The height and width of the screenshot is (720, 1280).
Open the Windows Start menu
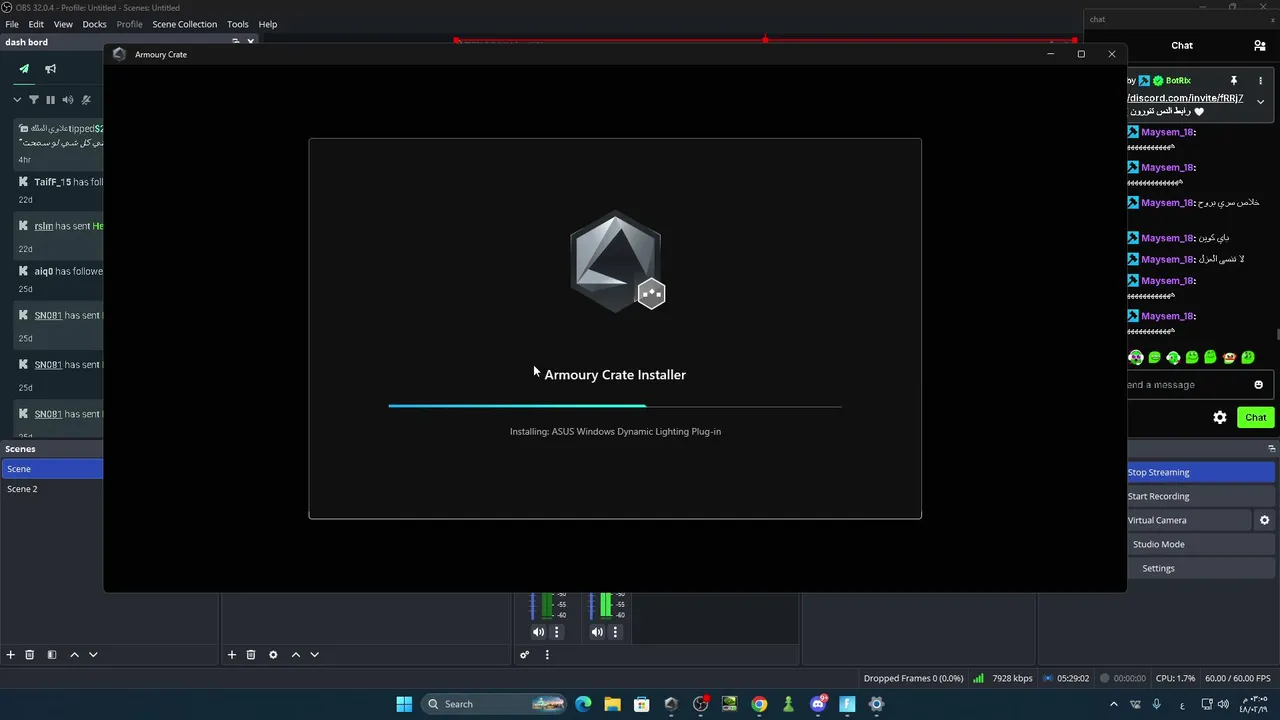(404, 704)
